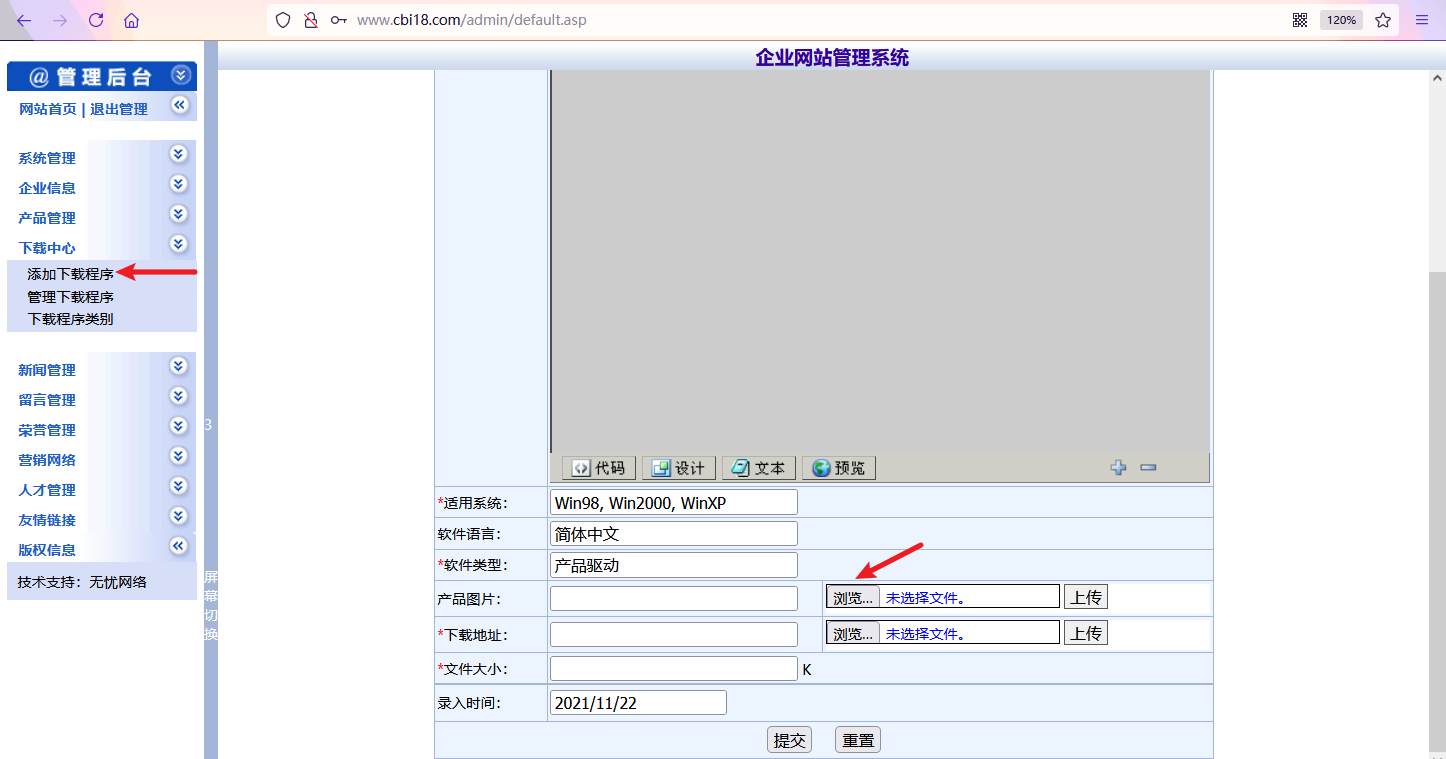
Task: Browse for a 产品图片 file
Action: click(852, 597)
